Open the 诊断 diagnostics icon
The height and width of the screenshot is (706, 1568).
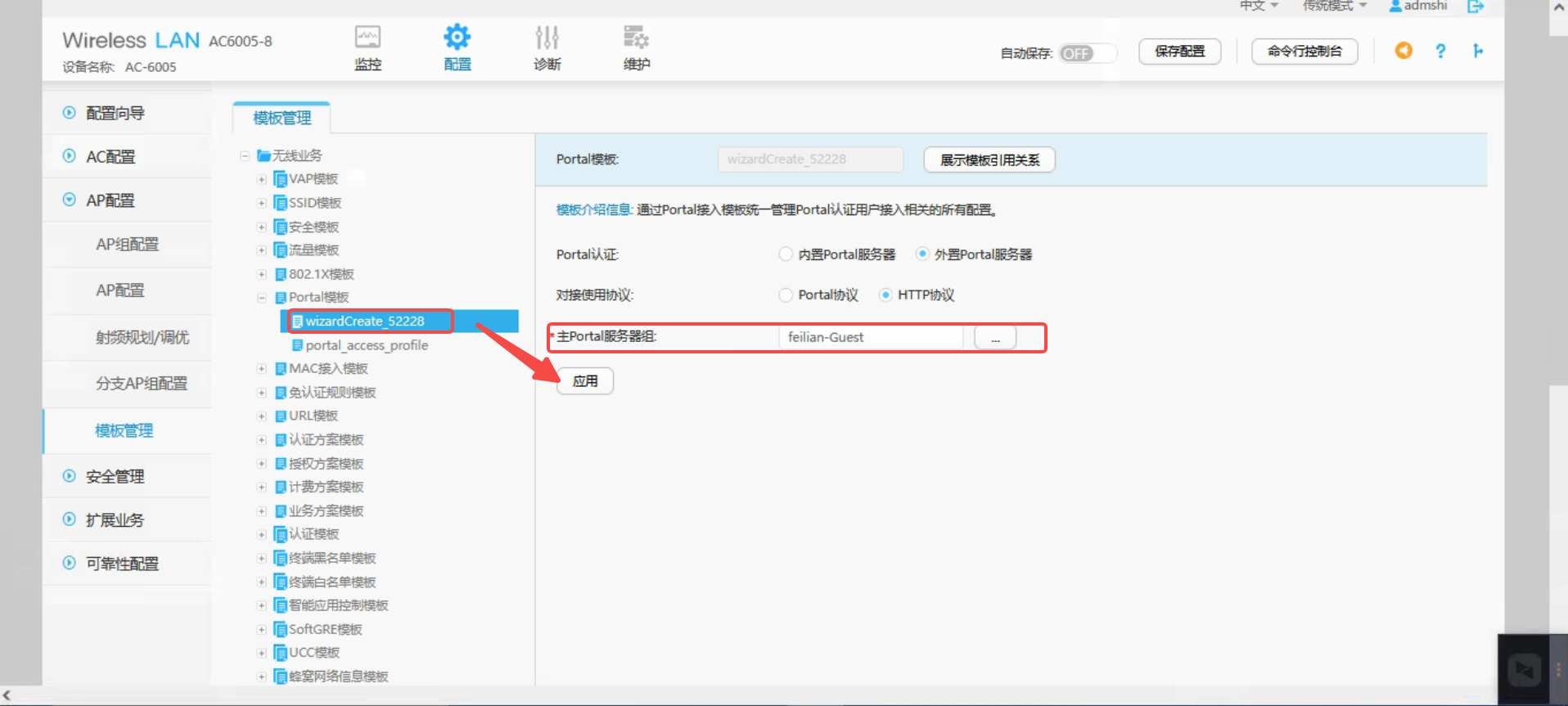547,37
